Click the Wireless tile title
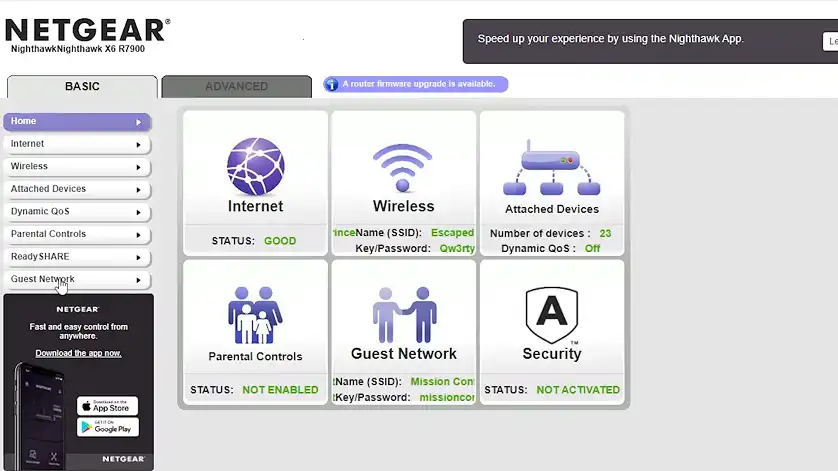The width and height of the screenshot is (838, 471). tap(404, 206)
